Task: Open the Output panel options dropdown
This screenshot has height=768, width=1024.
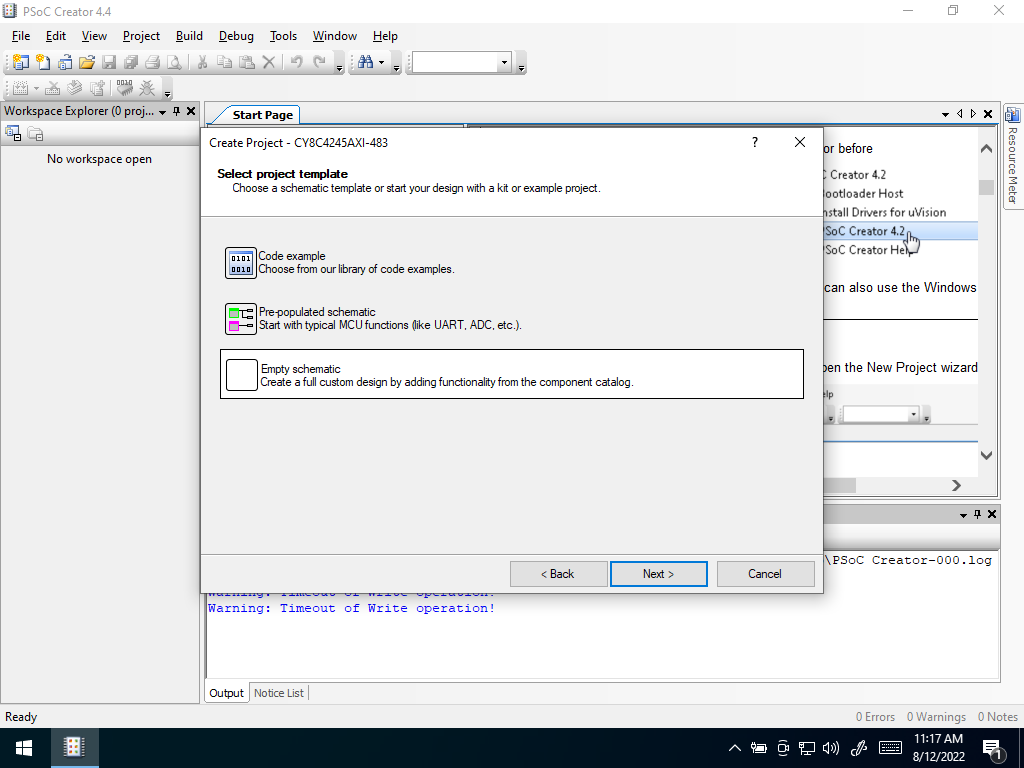Action: point(963,515)
